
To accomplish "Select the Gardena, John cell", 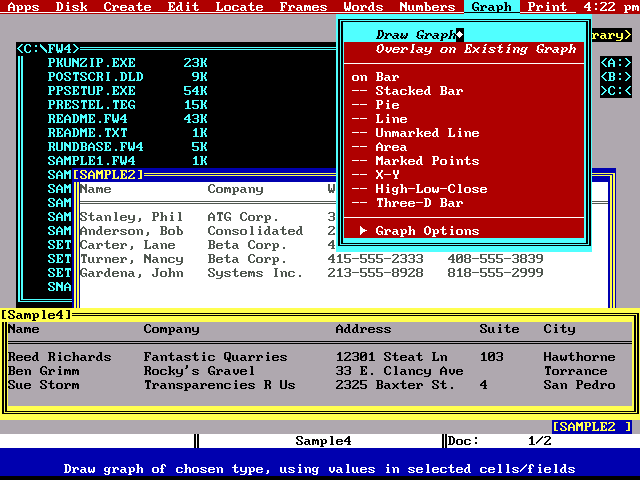I will [131, 273].
